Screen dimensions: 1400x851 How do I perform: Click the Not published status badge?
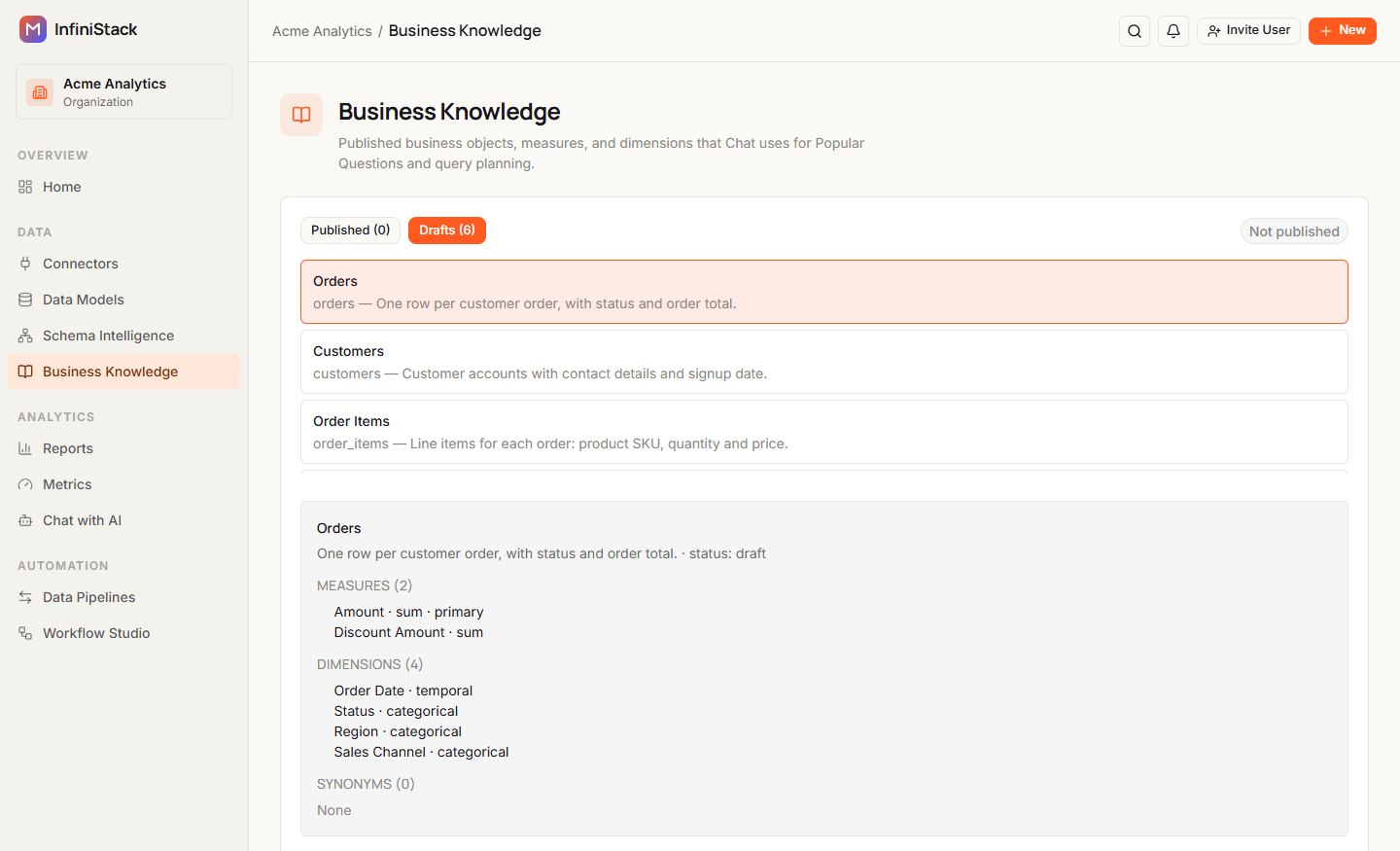click(x=1294, y=231)
